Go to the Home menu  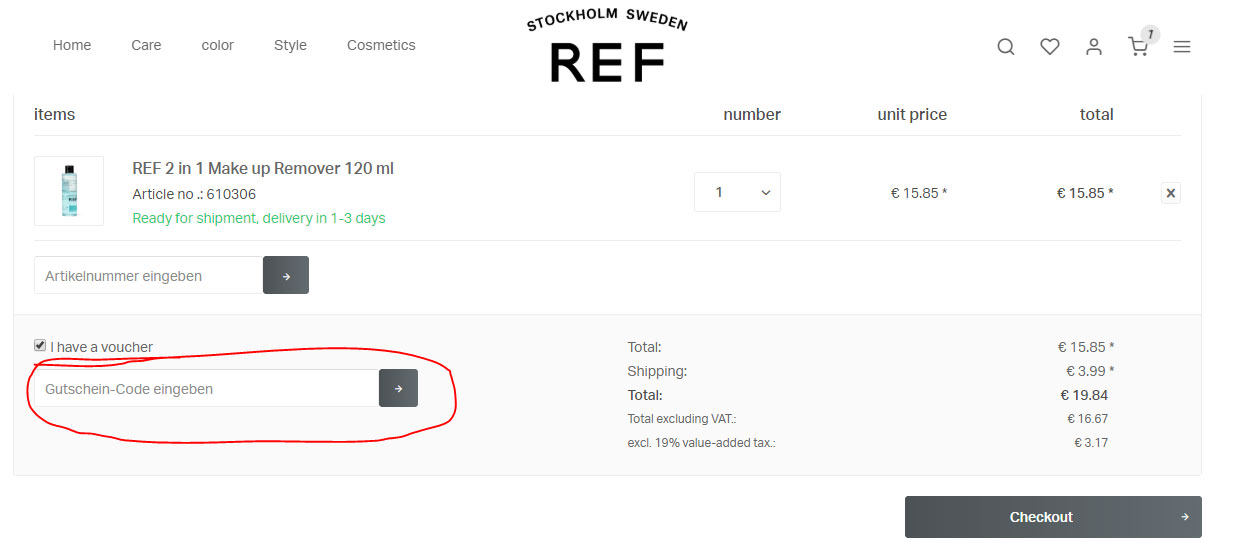click(72, 45)
